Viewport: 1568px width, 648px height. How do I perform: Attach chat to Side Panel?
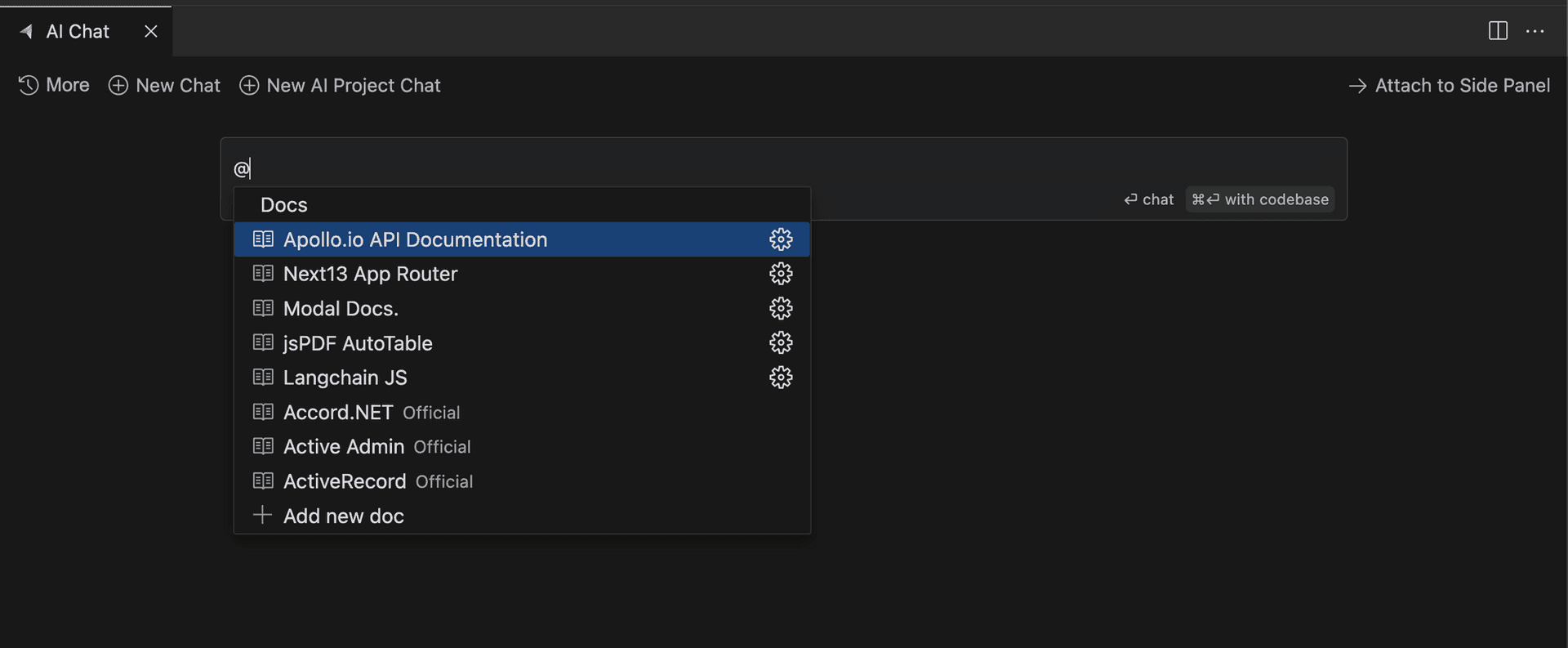(x=1449, y=86)
